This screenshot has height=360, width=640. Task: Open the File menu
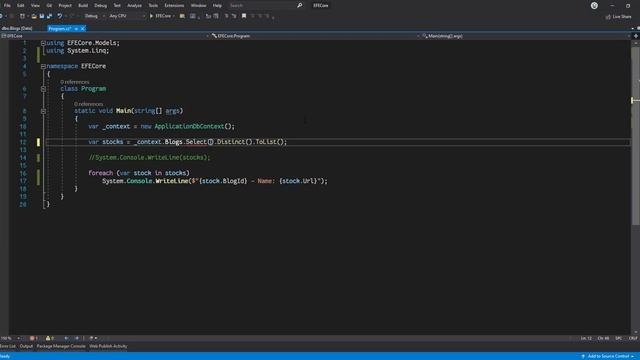click(x=7, y=5)
